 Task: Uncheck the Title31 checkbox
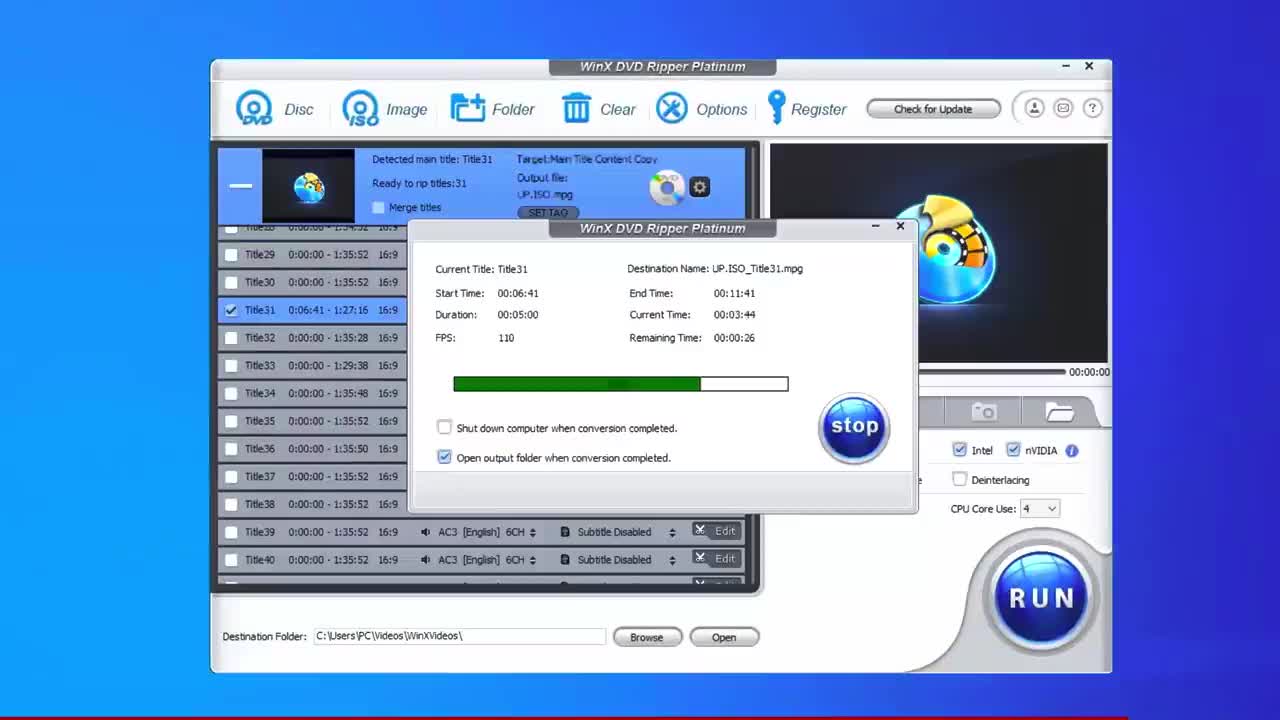[x=231, y=310]
